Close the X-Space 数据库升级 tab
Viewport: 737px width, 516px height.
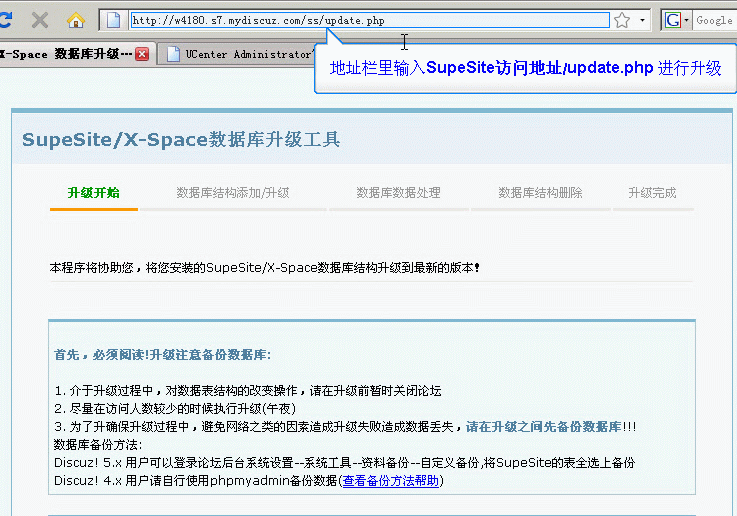pos(142,54)
